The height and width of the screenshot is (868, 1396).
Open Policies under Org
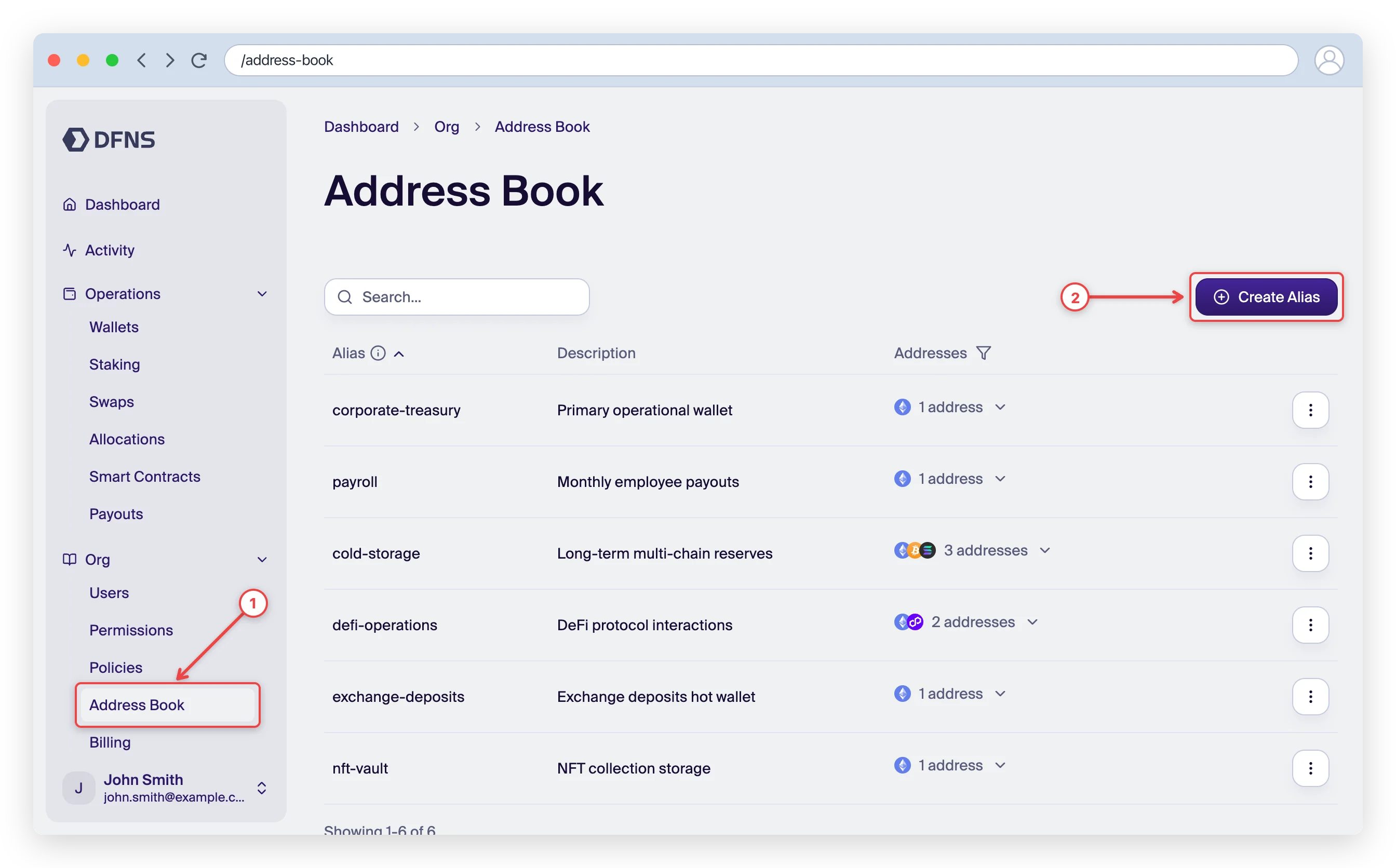pyautogui.click(x=115, y=668)
